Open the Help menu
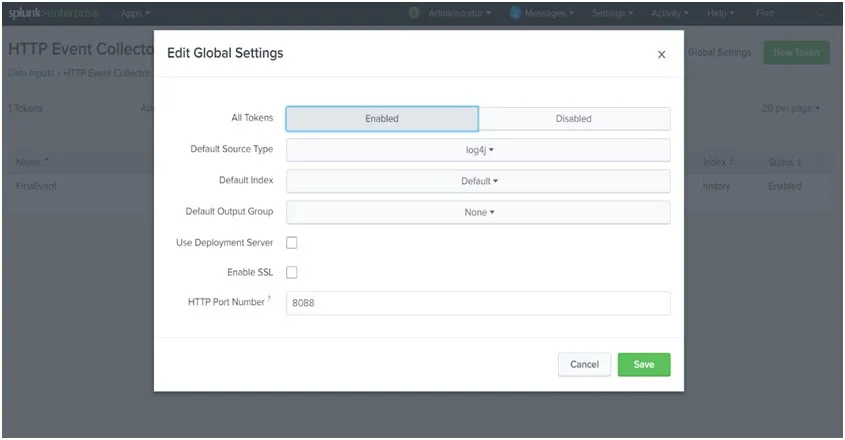 721,13
